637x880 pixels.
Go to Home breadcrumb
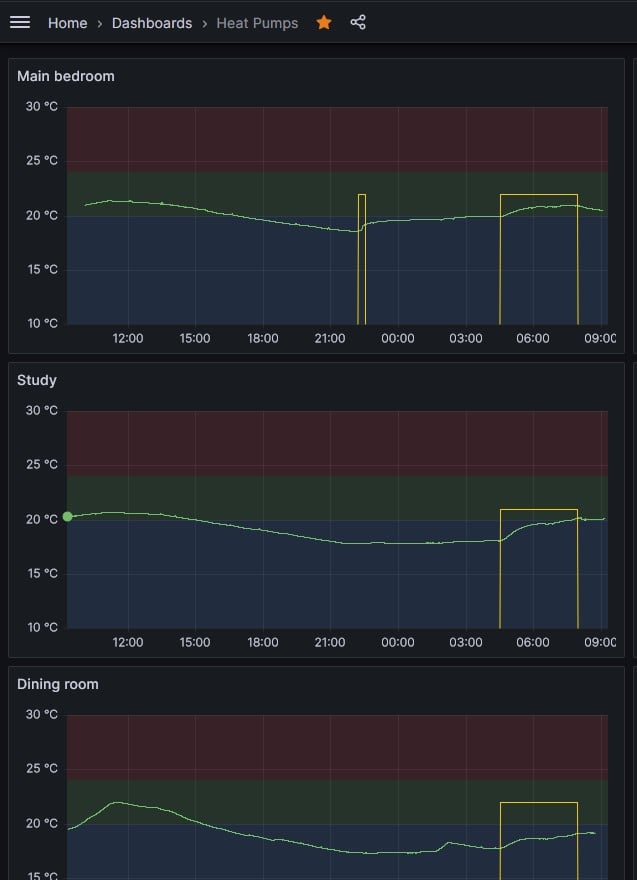click(x=67, y=23)
